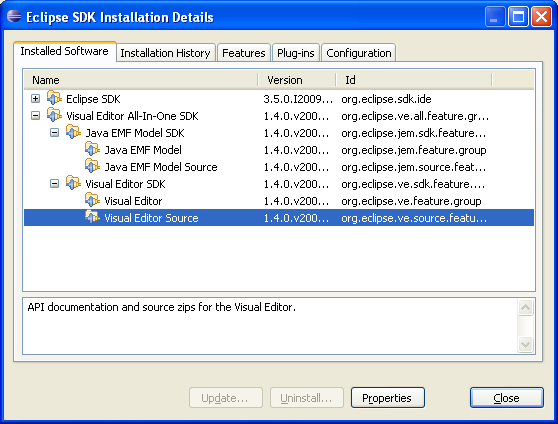Screen dimensions: 558x424
Task: Click the Visual Editor All-In-One SDK icon
Action: (x=54, y=115)
